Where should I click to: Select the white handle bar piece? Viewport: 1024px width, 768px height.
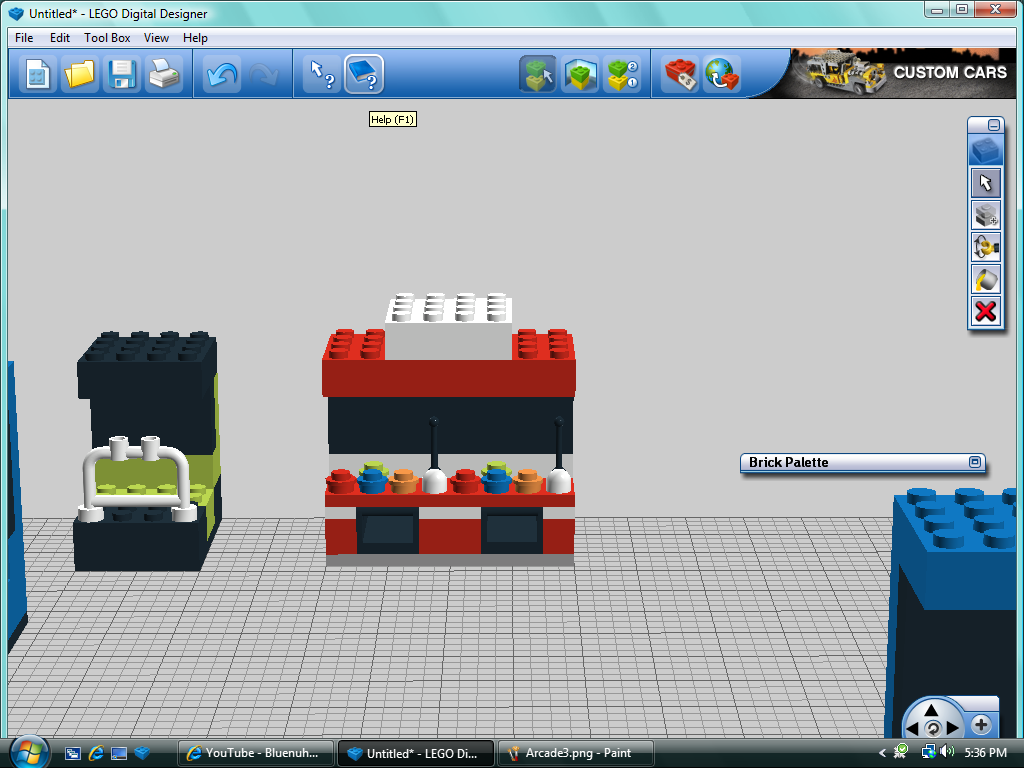(x=138, y=480)
